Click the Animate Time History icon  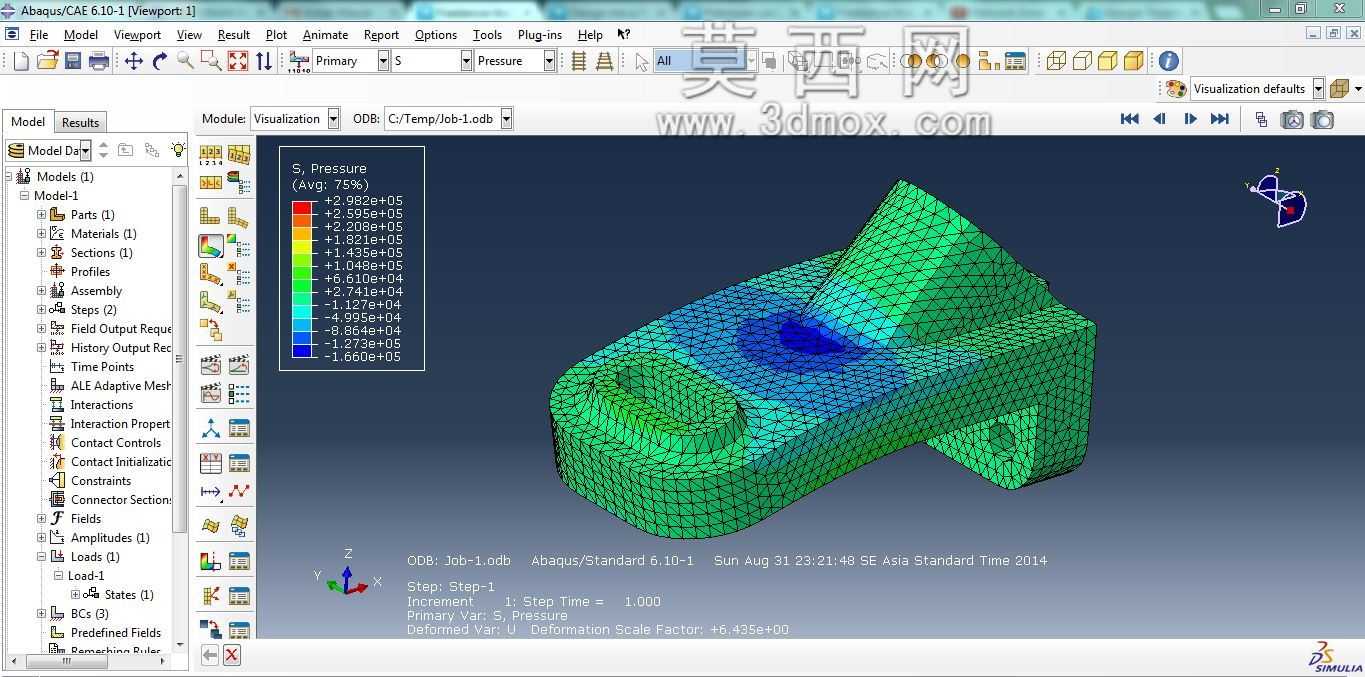tap(238, 364)
